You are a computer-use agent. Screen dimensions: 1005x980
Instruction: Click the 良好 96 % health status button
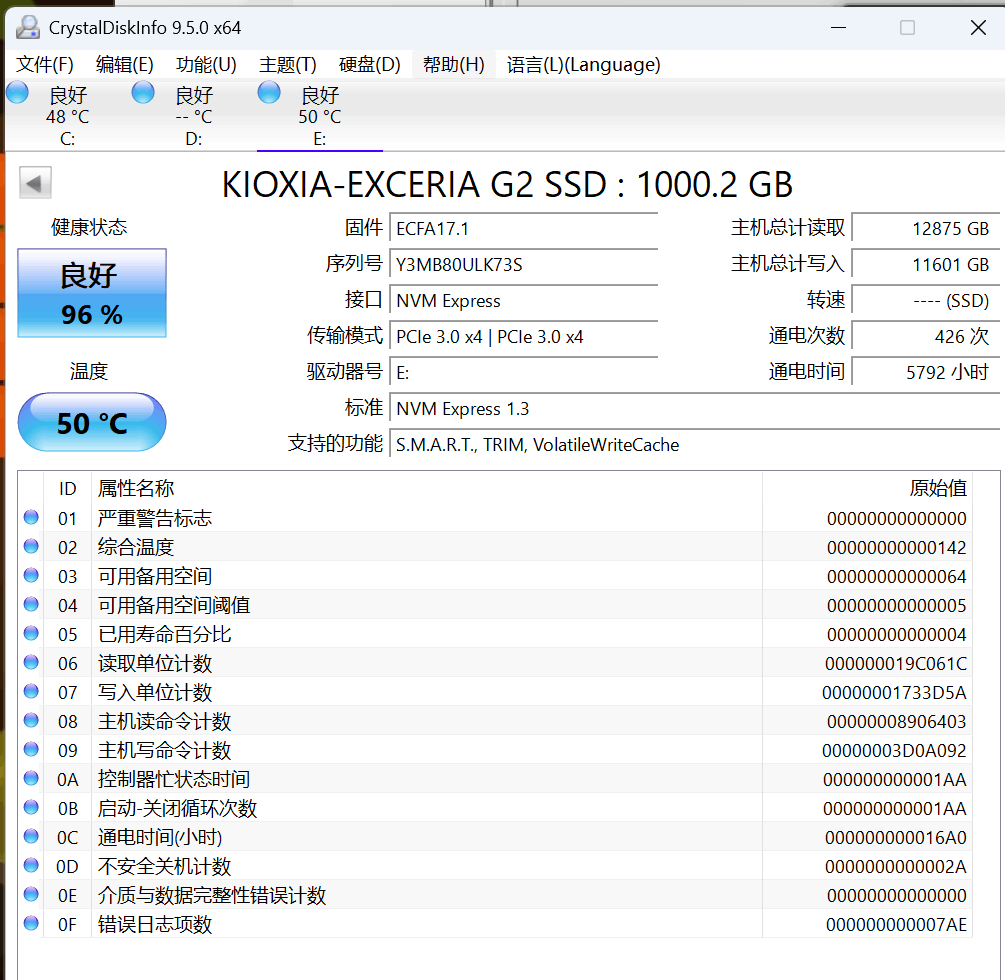[92, 293]
